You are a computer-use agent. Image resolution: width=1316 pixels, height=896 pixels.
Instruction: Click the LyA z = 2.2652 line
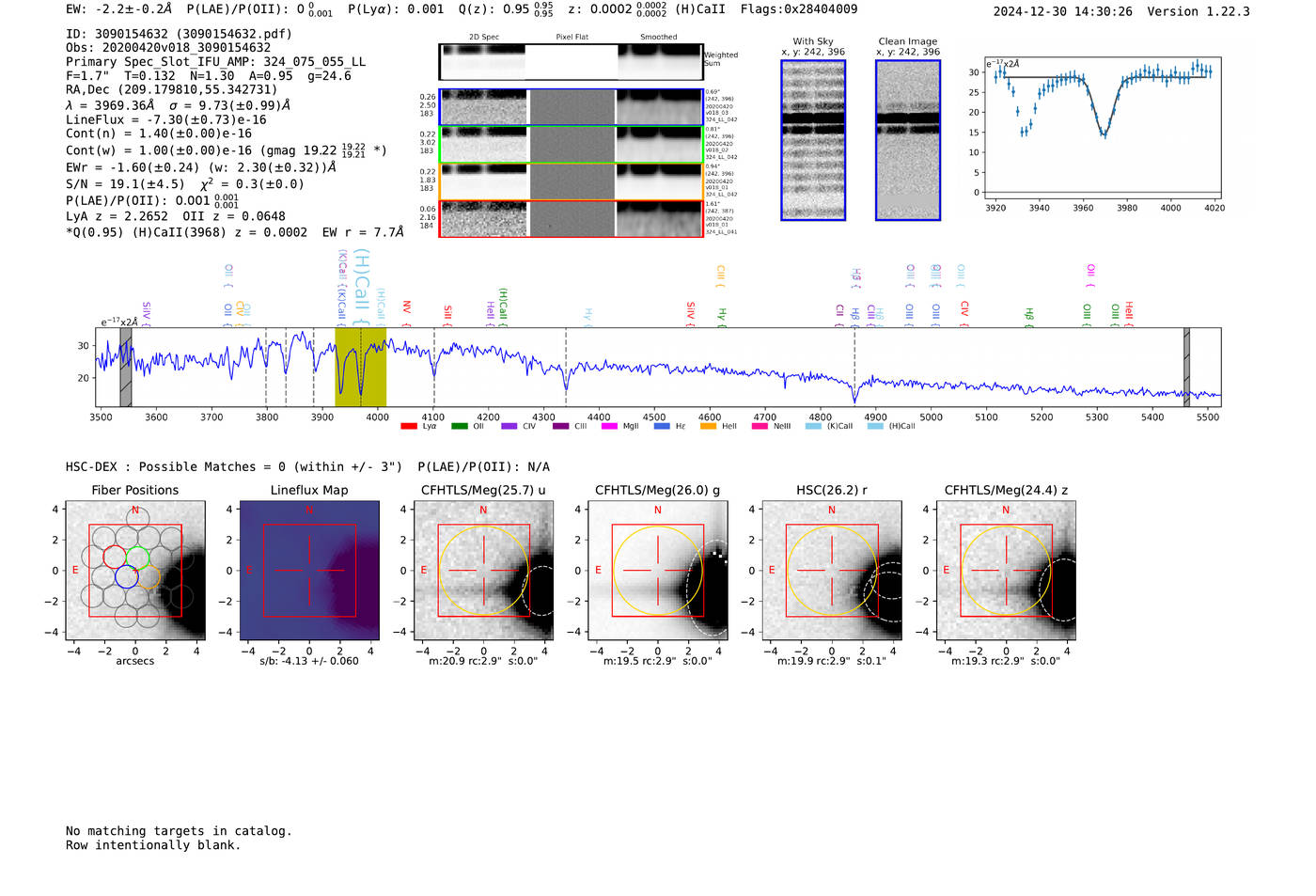tap(175, 216)
